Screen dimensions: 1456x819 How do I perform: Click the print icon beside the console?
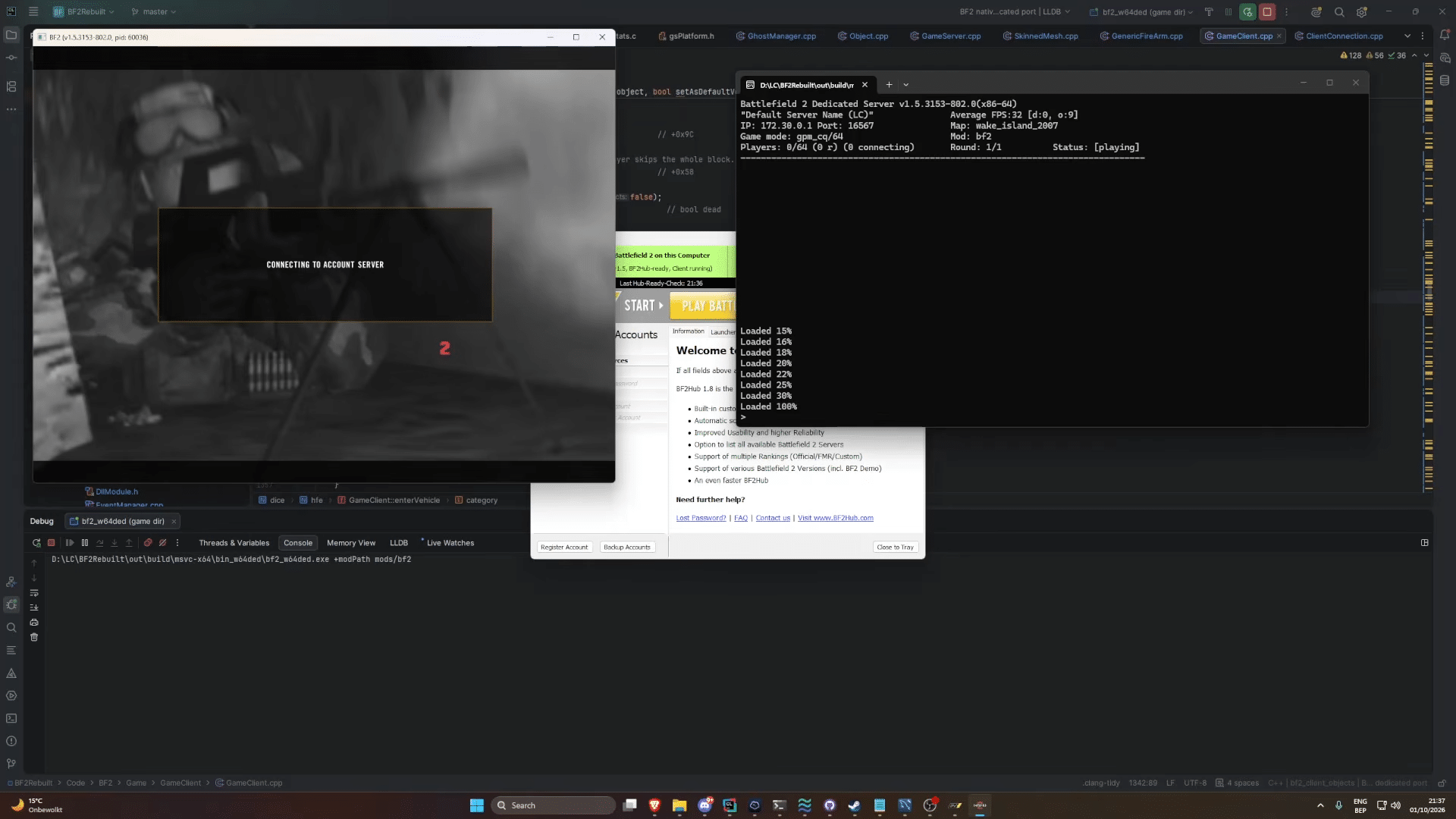click(34, 623)
